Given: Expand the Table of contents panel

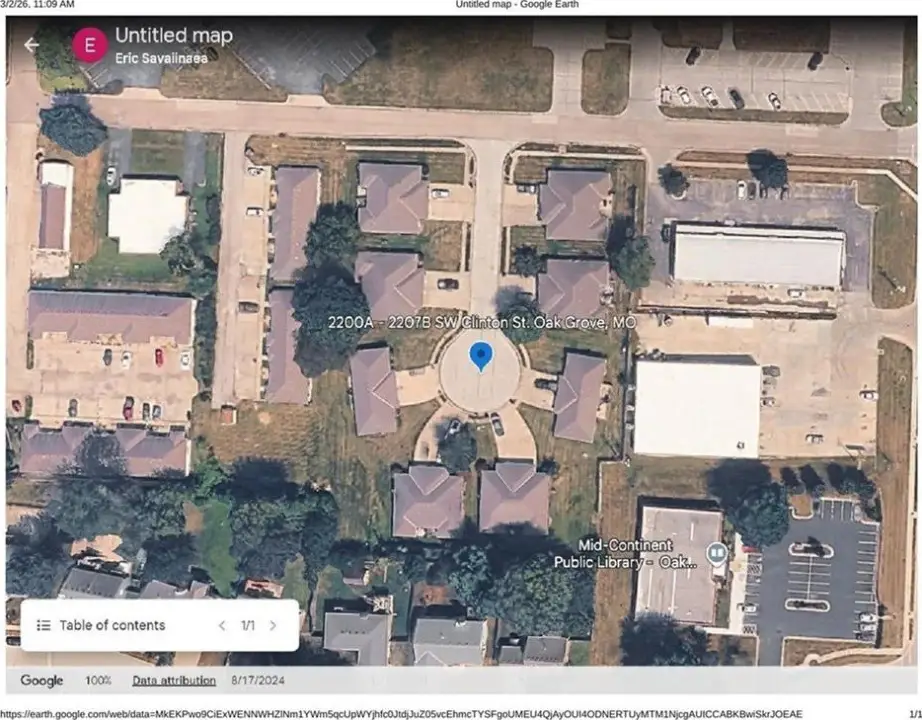Looking at the screenshot, I should coord(112,625).
